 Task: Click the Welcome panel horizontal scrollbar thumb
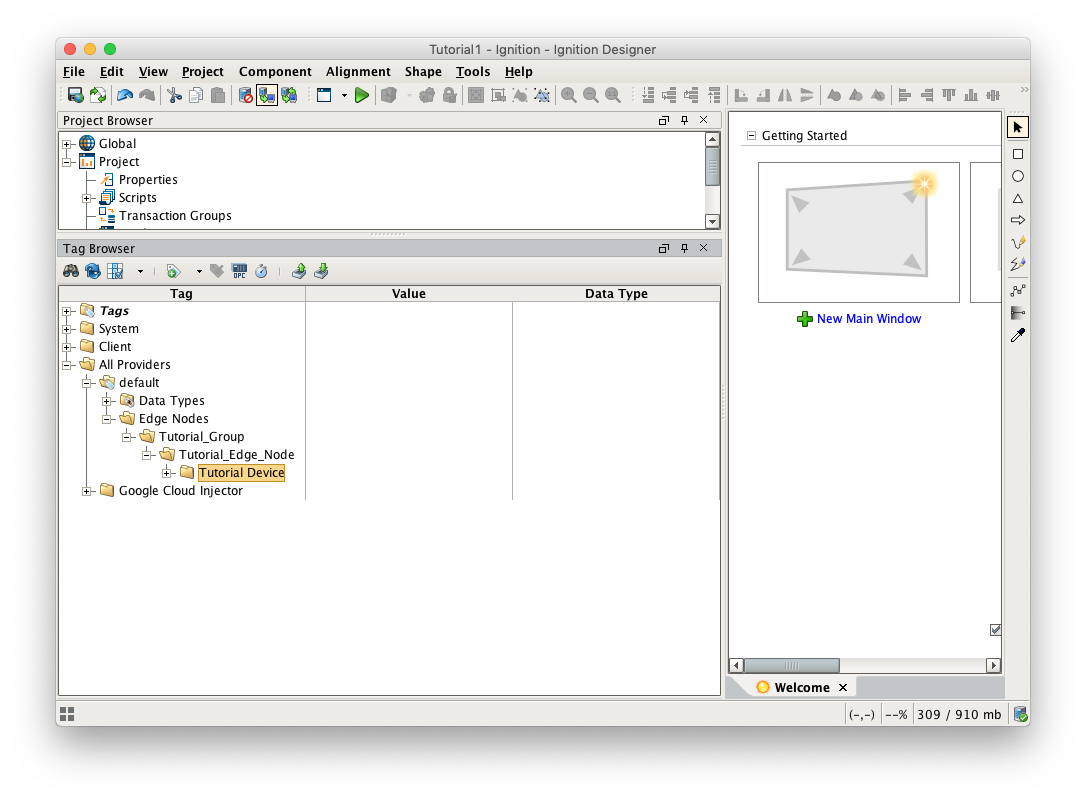pyautogui.click(x=791, y=665)
